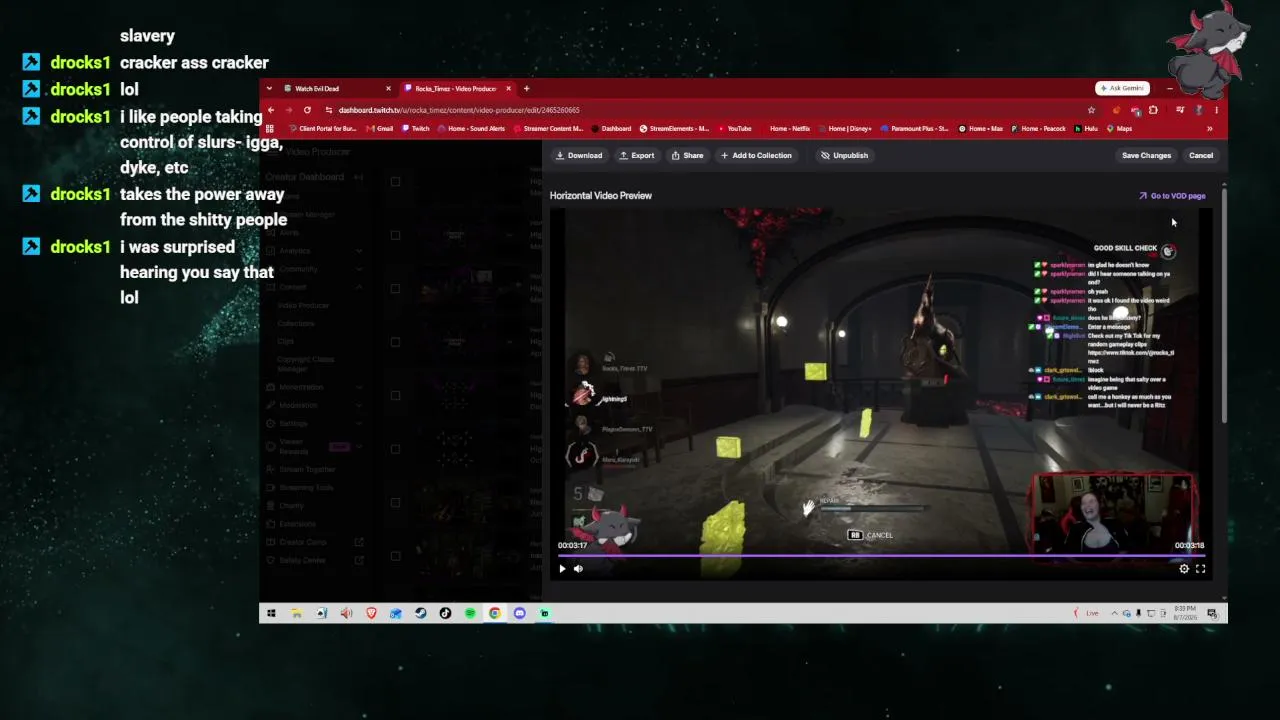
Task: Reload the current page
Action: pos(307,110)
